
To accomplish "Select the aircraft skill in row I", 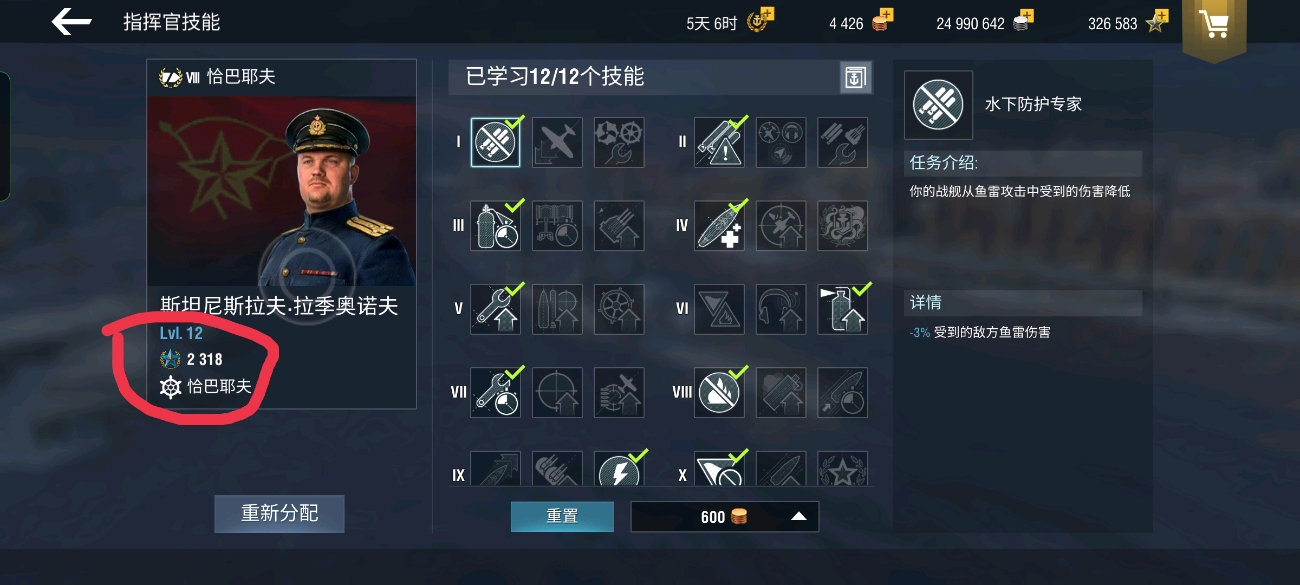I will coord(557,142).
